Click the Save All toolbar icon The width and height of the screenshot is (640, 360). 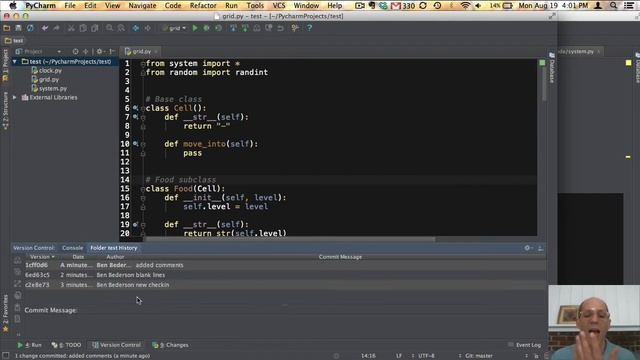[x=18, y=28]
